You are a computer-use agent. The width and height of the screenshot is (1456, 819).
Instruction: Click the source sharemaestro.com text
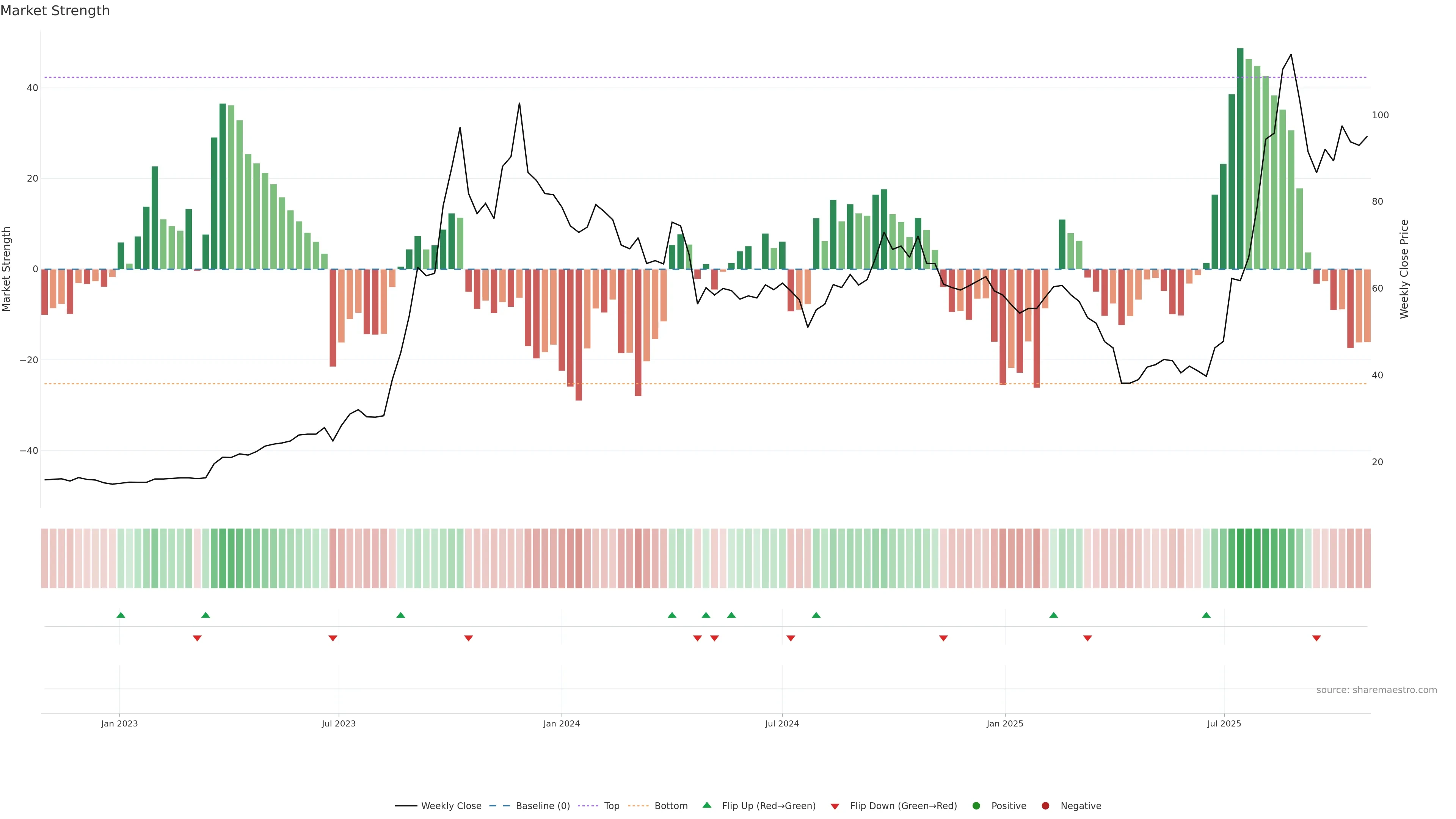point(1376,690)
